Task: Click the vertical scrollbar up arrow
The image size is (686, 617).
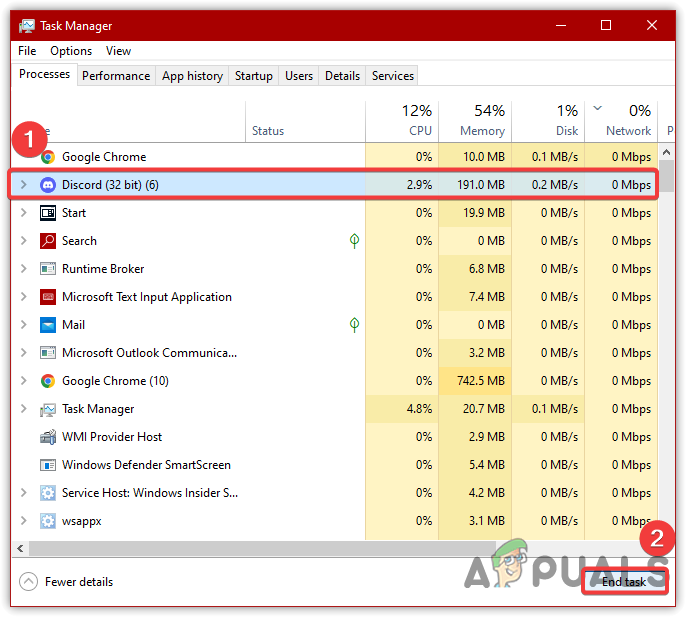Action: (x=666, y=152)
